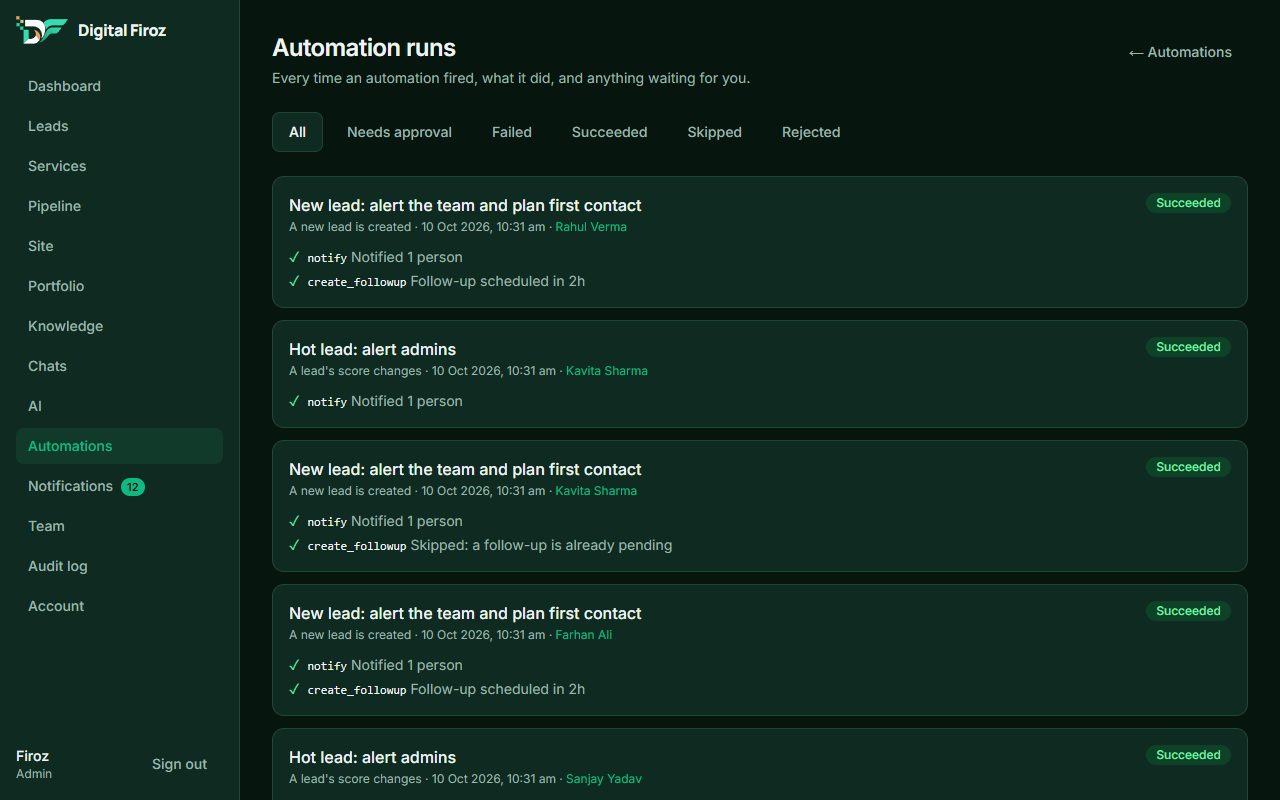Viewport: 1280px width, 800px height.
Task: Open Account settings
Action: click(x=119, y=606)
